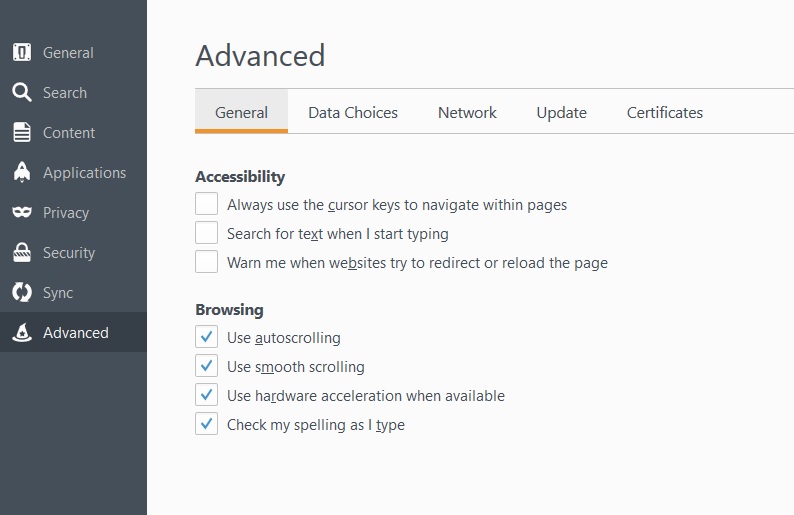This screenshot has width=794, height=515.
Task: Click the Privacy mask icon
Action: point(22,212)
